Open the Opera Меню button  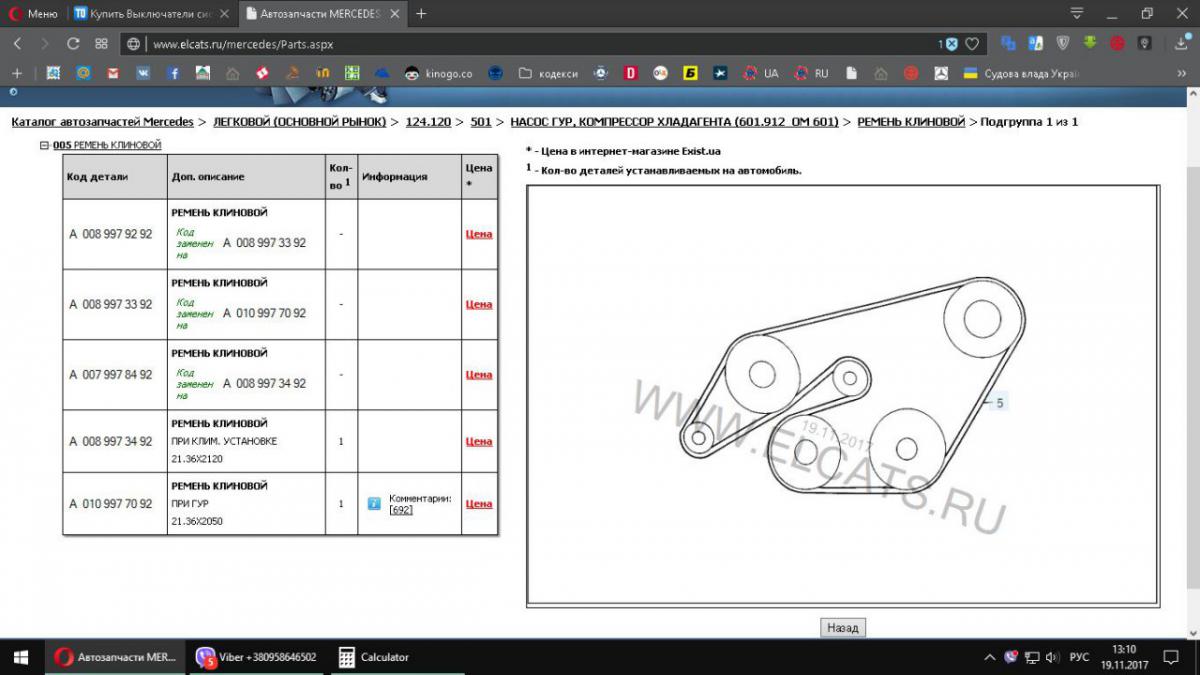(33, 14)
